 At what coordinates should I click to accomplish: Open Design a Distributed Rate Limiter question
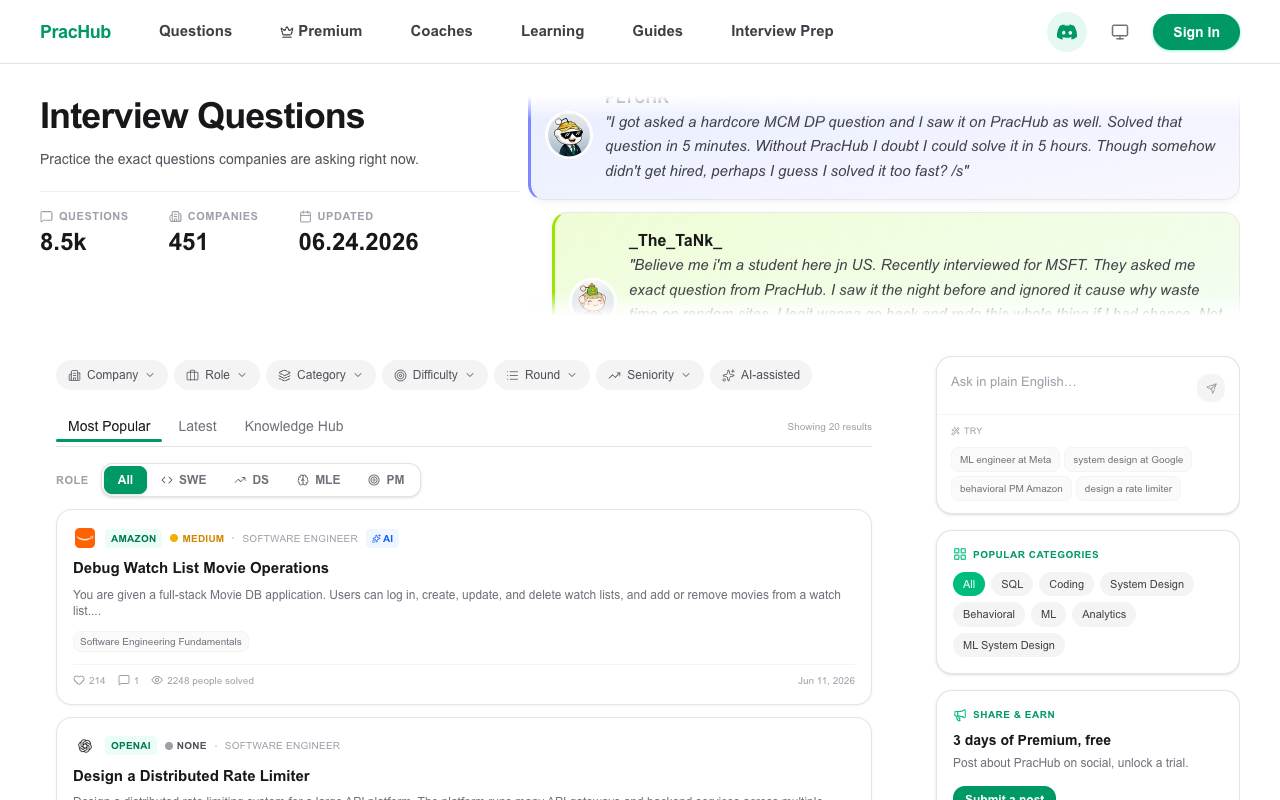(x=191, y=776)
